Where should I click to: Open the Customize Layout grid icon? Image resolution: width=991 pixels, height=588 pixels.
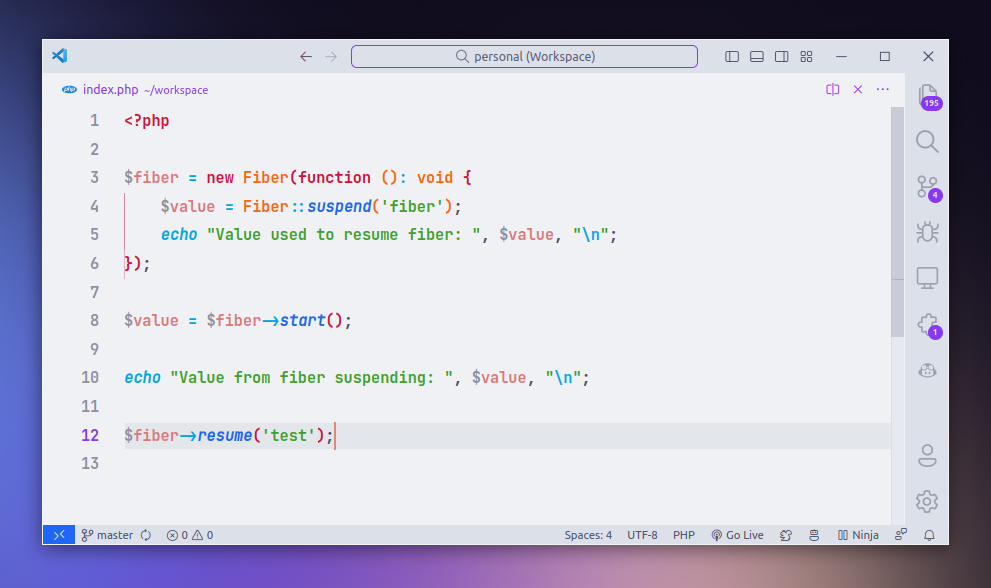806,57
